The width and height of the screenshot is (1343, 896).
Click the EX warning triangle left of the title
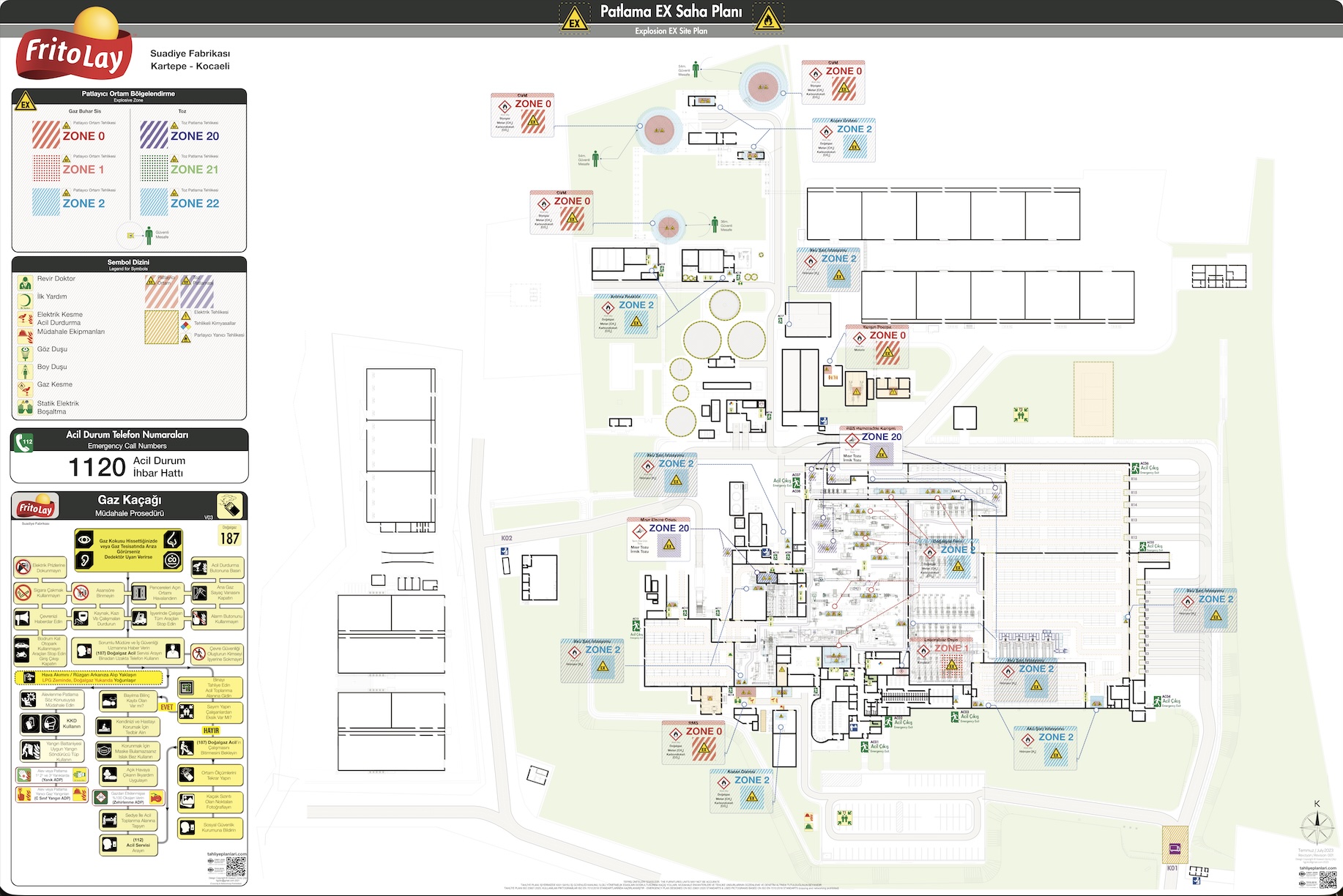click(574, 19)
